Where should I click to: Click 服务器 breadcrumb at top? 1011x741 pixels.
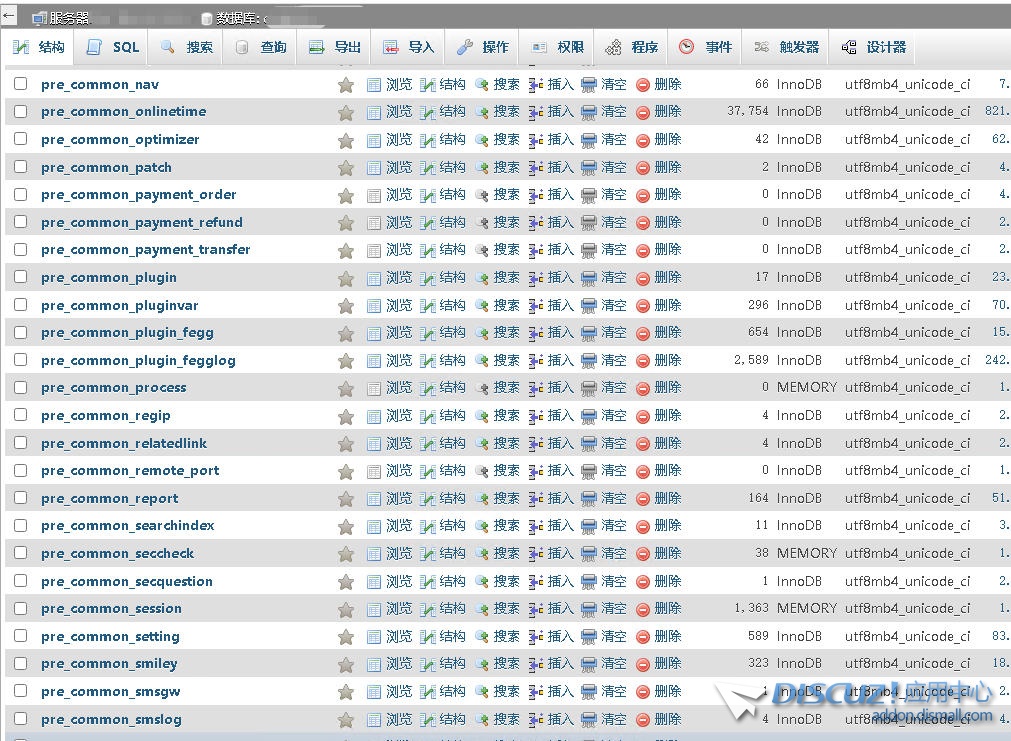point(69,18)
